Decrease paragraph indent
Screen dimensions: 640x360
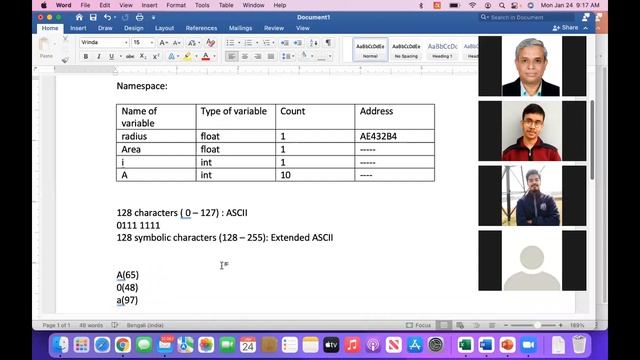click(284, 43)
